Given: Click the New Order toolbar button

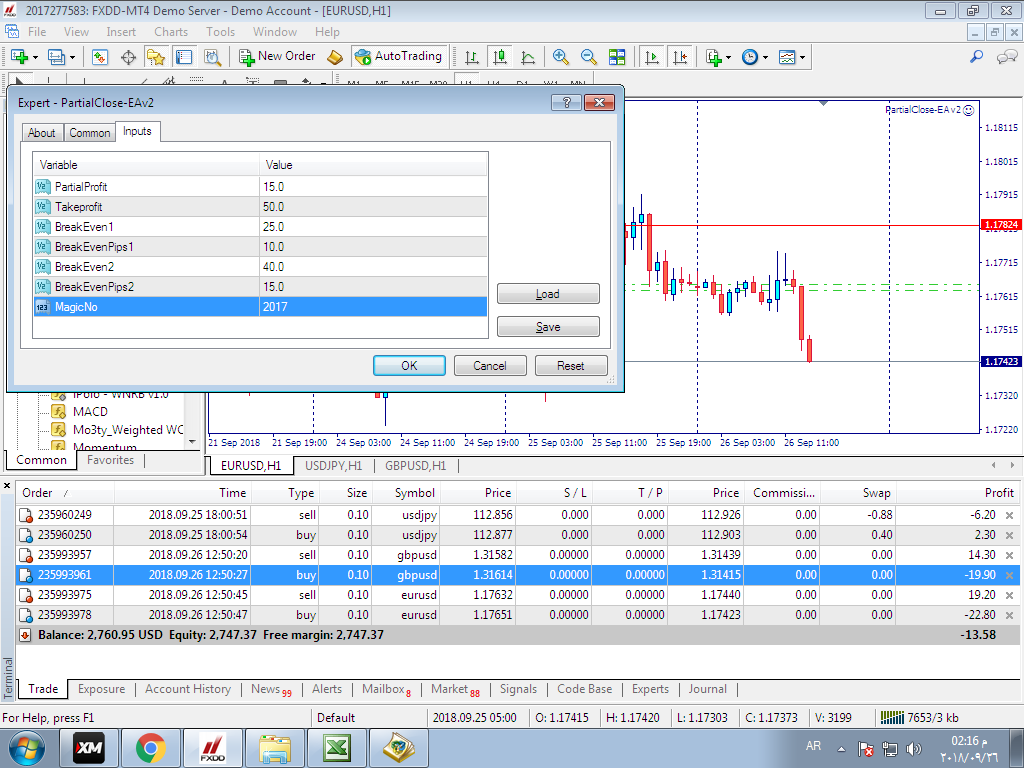Looking at the screenshot, I should click(277, 57).
